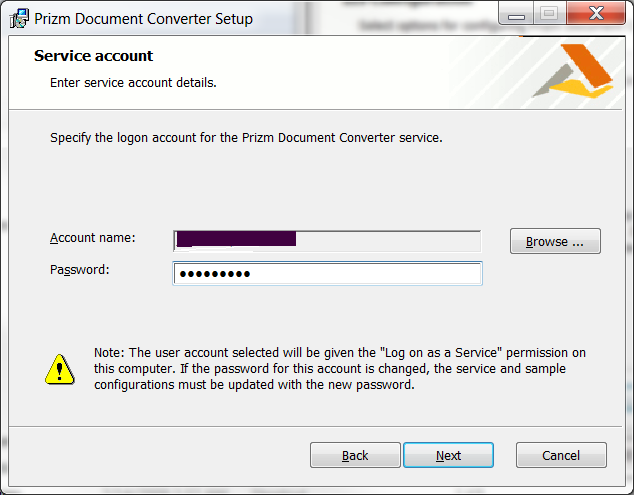
Task: Go Back to the previous setup step
Action: click(355, 455)
